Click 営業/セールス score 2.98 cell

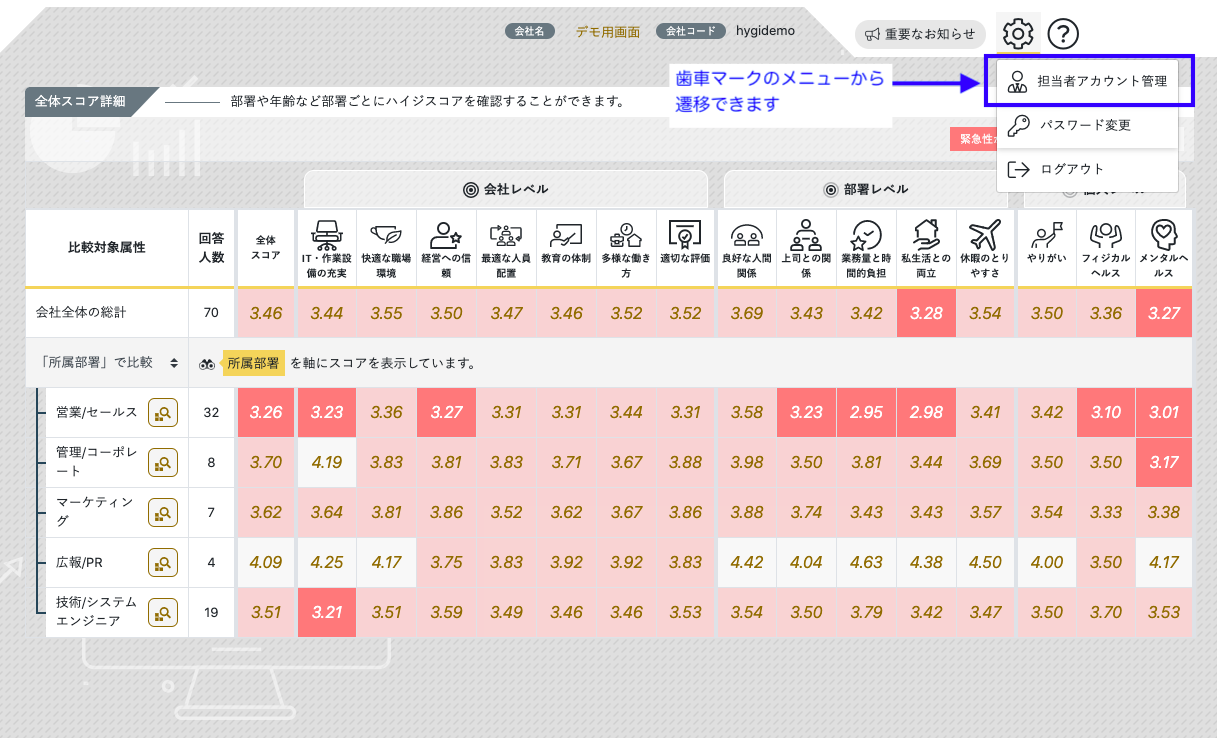click(926, 412)
